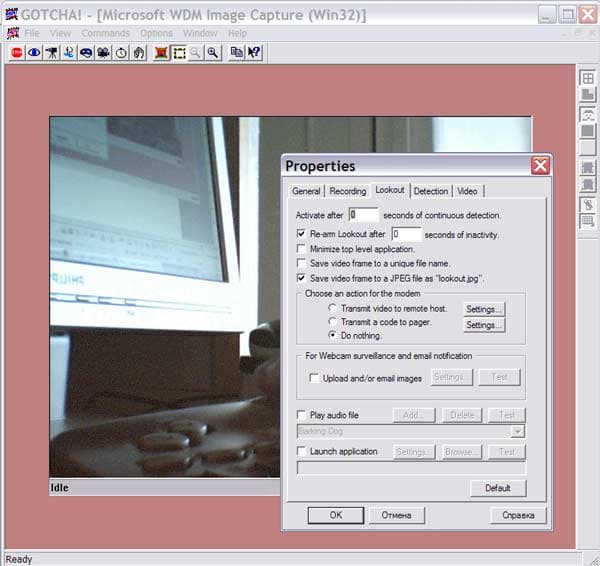This screenshot has width=600, height=566.
Task: Uncheck Save video frame to JPEG file
Action: [x=302, y=278]
